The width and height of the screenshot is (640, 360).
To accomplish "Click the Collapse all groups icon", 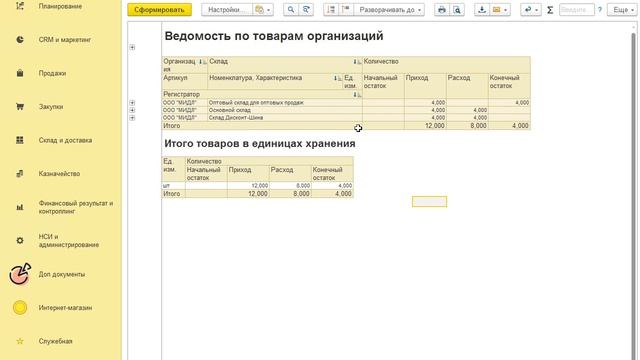I will coord(331,10).
